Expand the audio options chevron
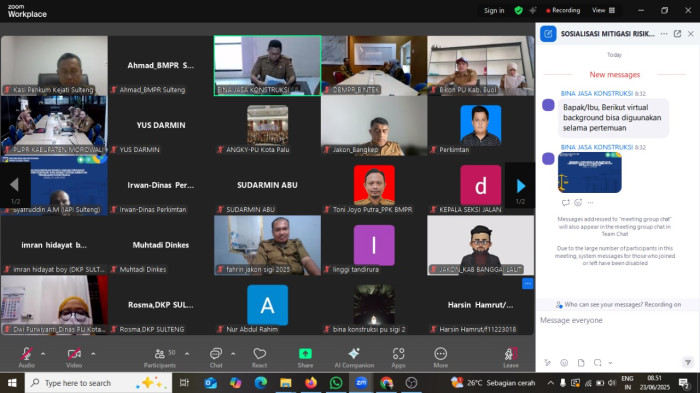The image size is (700, 393). point(43,354)
